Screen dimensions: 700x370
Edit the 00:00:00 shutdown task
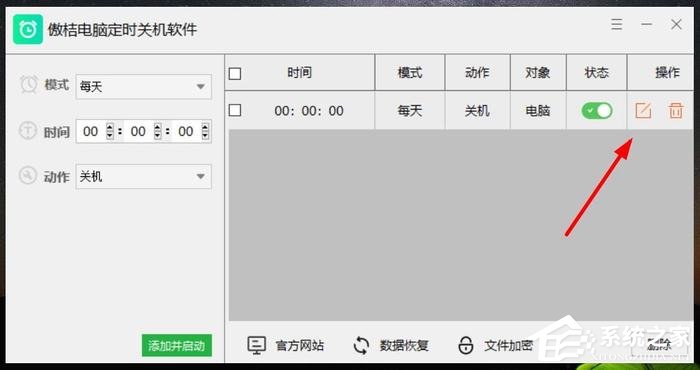(x=643, y=110)
